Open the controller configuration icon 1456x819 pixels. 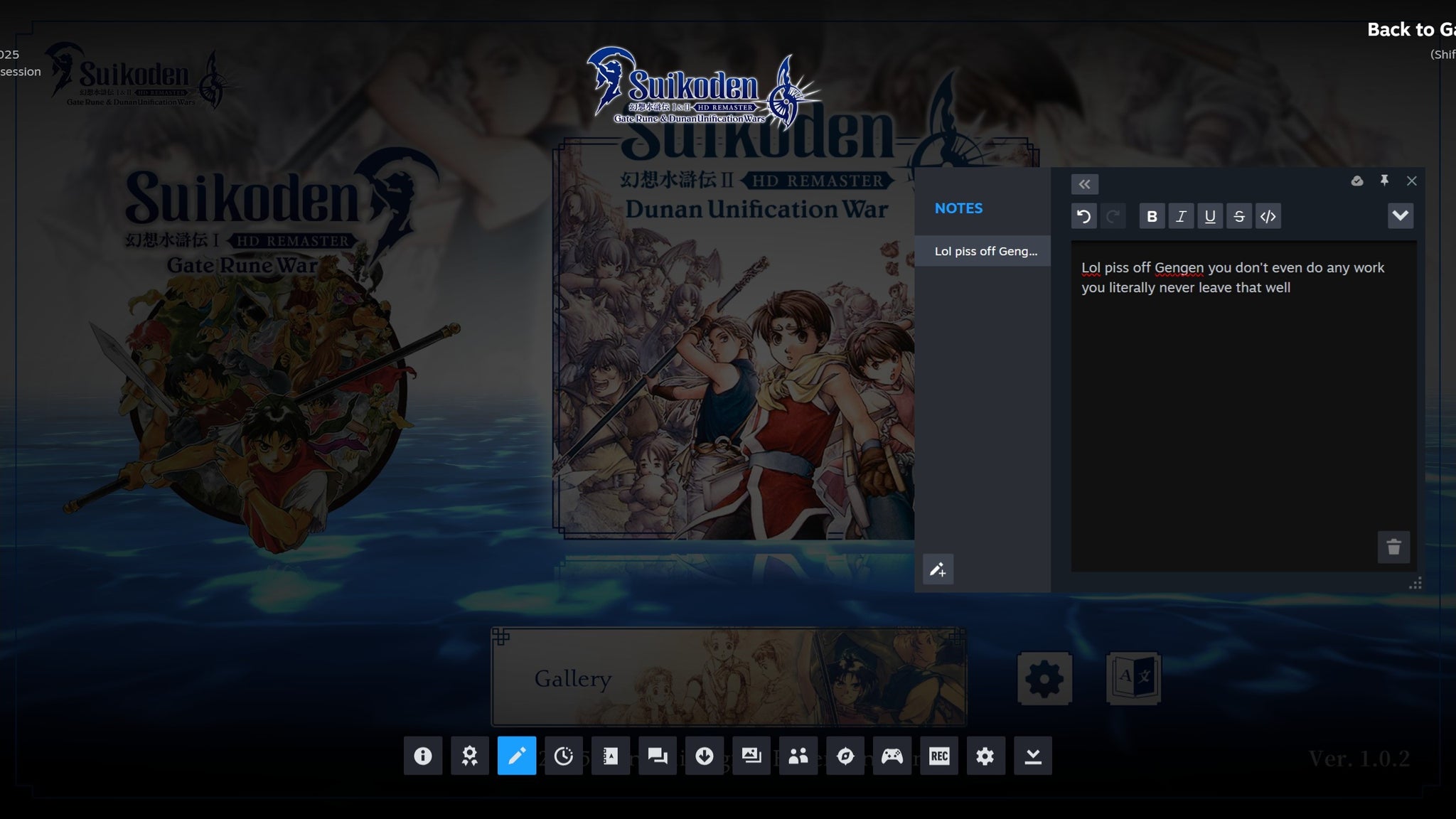pyautogui.click(x=893, y=756)
